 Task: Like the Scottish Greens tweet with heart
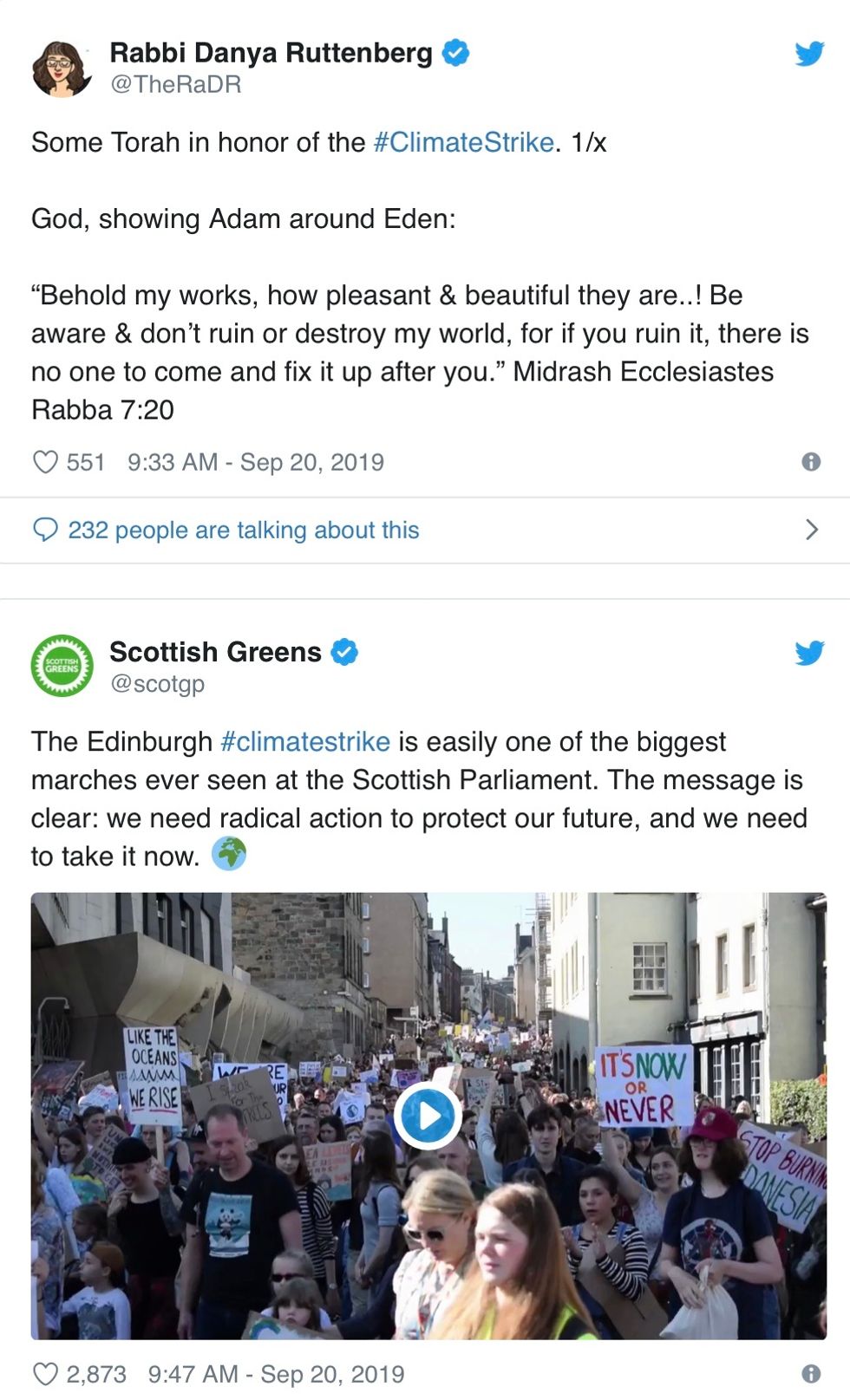(x=45, y=1374)
